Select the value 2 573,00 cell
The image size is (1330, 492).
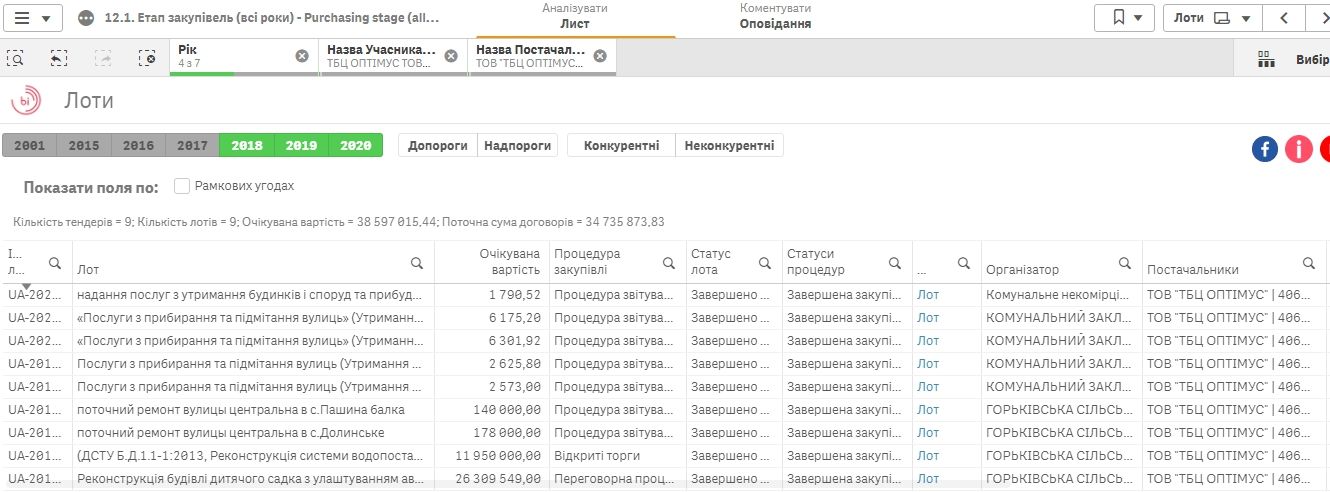click(x=492, y=387)
